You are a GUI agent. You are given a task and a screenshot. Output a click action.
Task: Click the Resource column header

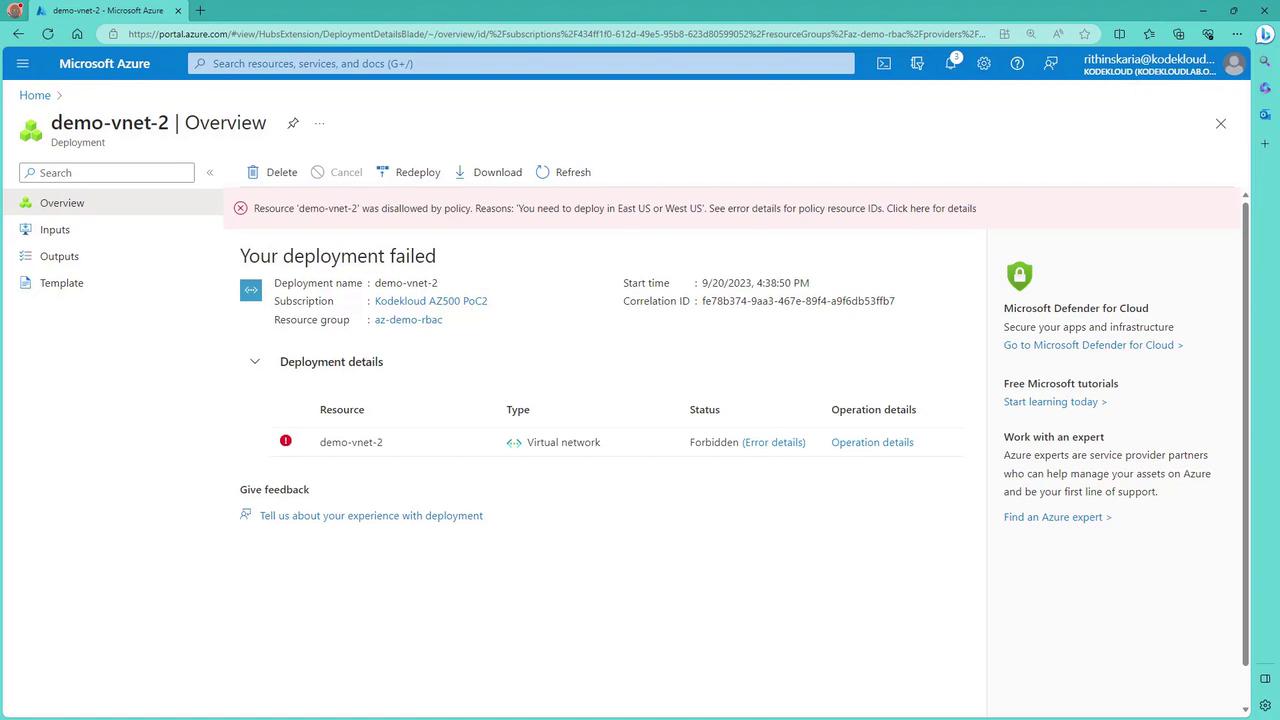(342, 409)
